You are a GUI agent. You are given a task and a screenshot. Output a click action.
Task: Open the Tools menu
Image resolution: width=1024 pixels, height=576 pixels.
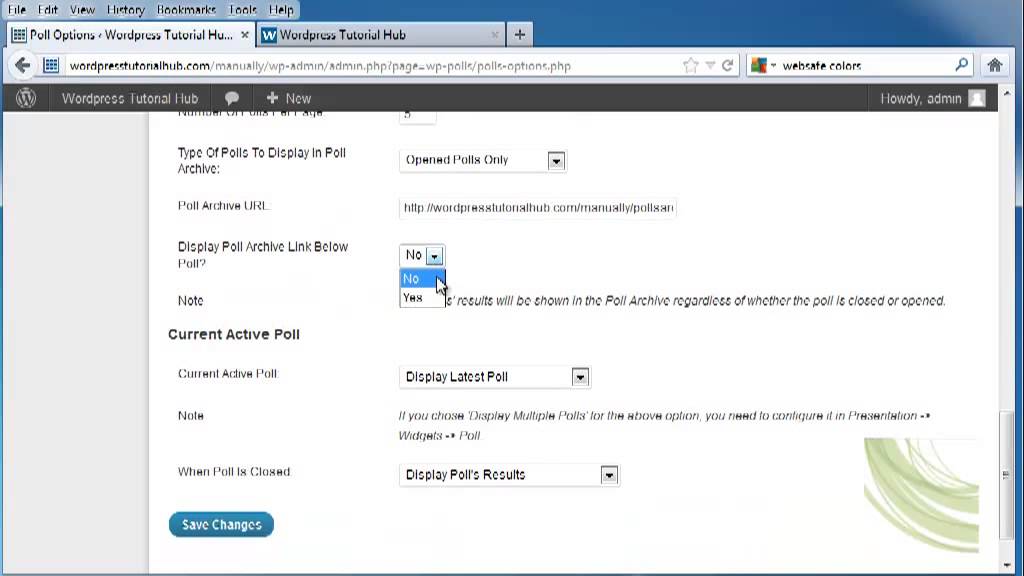[242, 10]
